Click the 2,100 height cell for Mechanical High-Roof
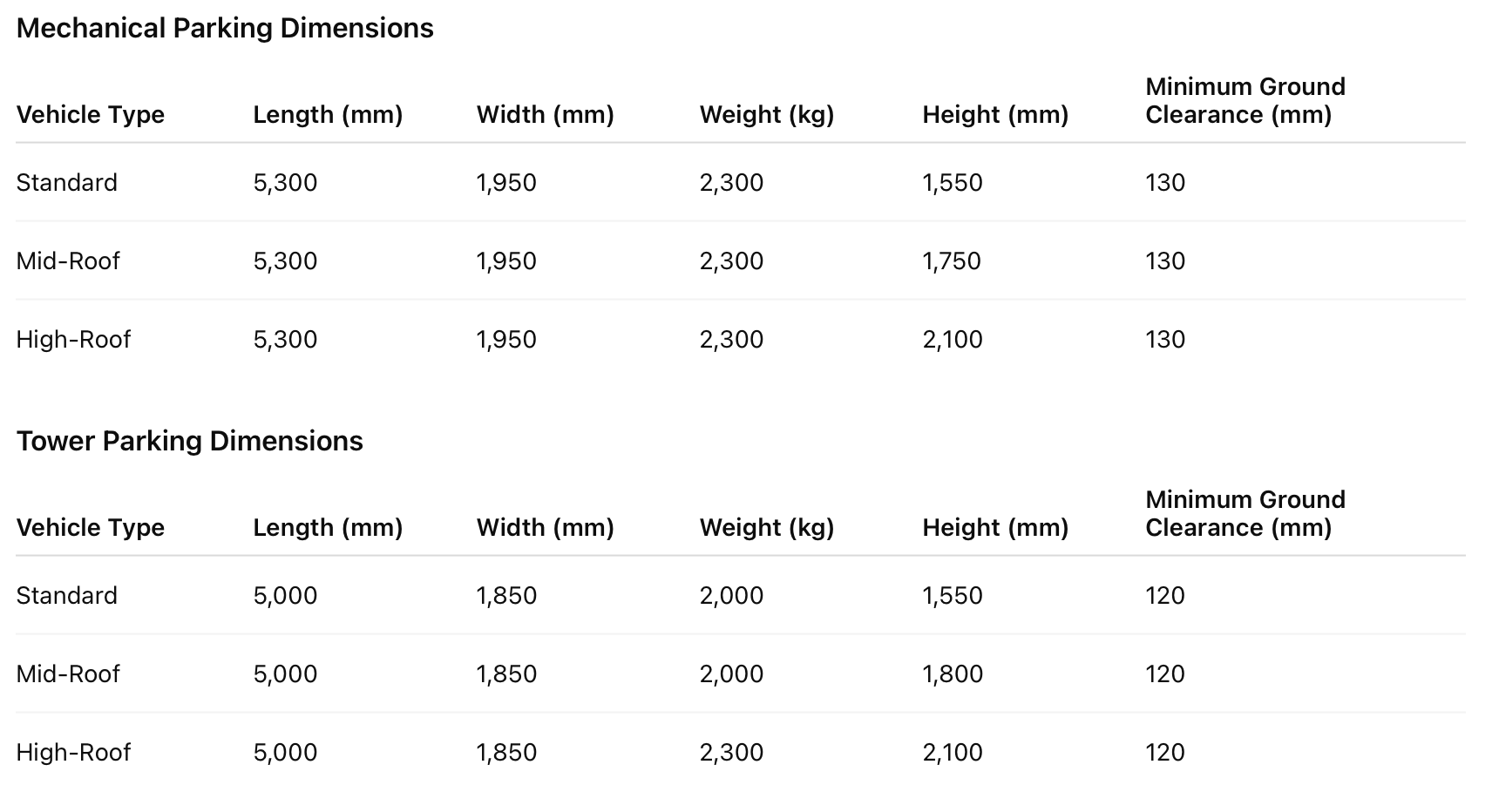 click(x=953, y=339)
